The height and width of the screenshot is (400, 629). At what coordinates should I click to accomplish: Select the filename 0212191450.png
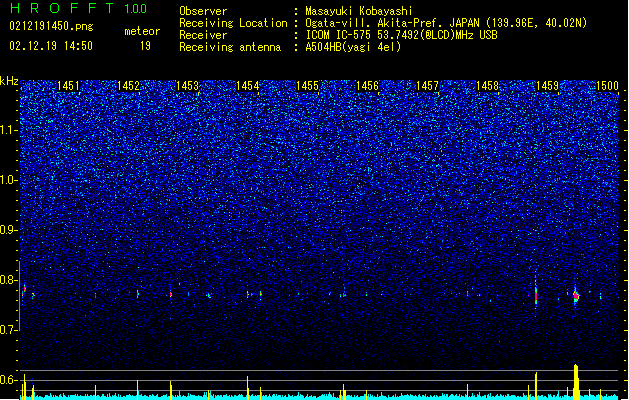[51, 27]
